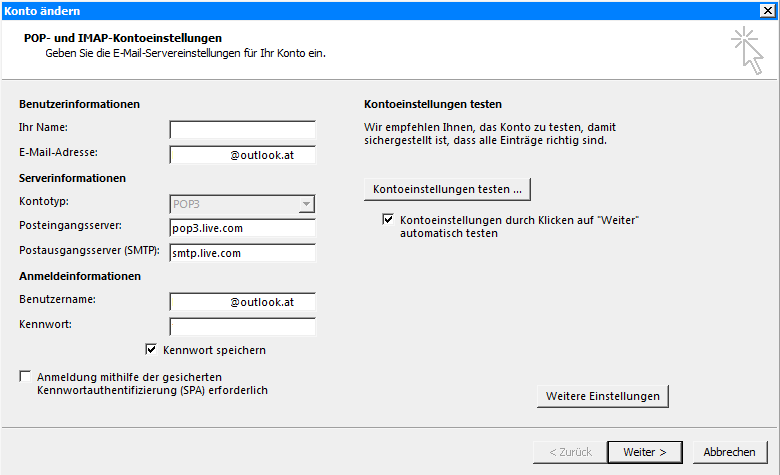Enable SPA Anmeldung checkbox

click(25, 377)
